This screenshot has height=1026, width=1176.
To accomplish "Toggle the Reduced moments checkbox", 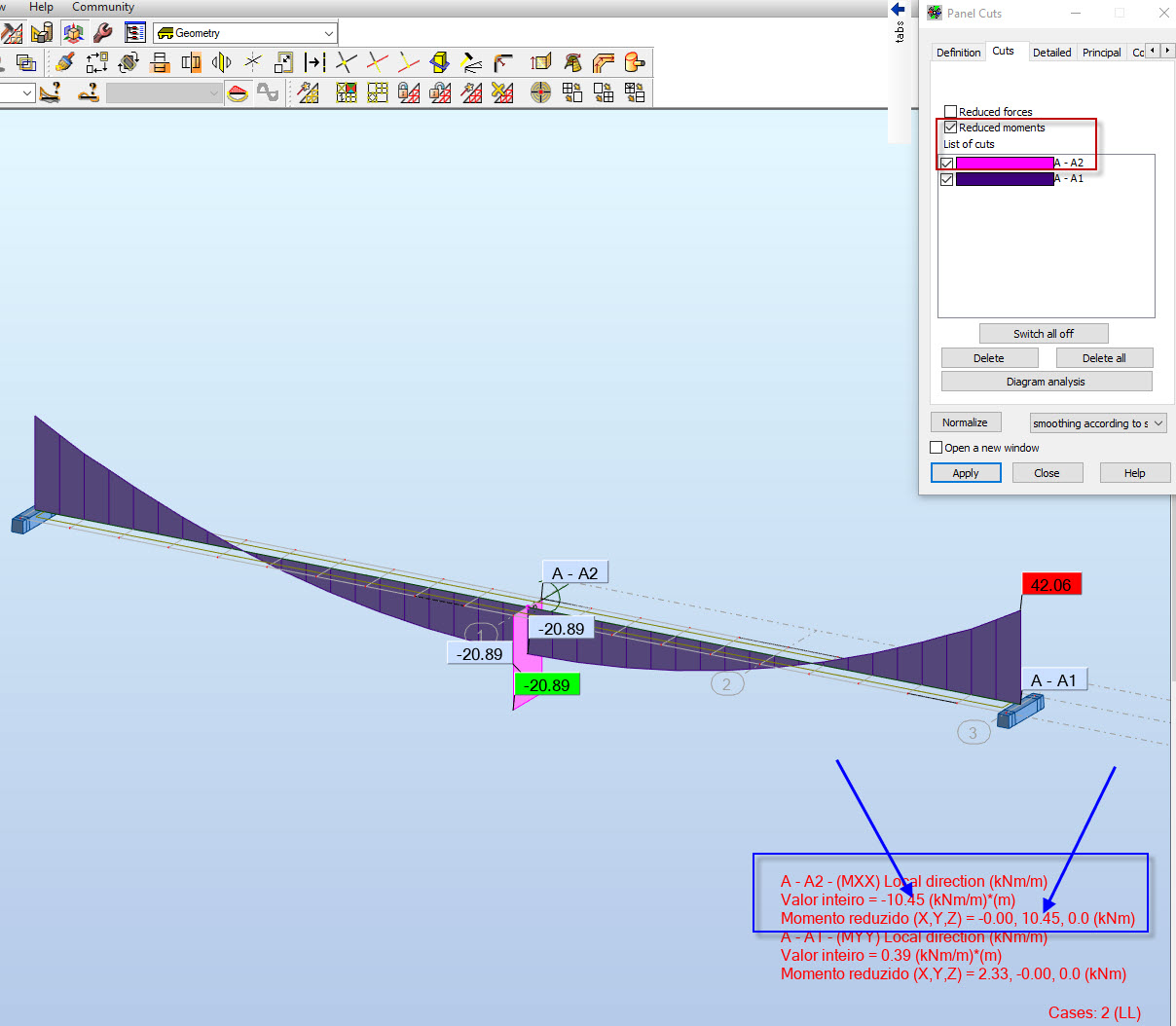I will (x=951, y=128).
